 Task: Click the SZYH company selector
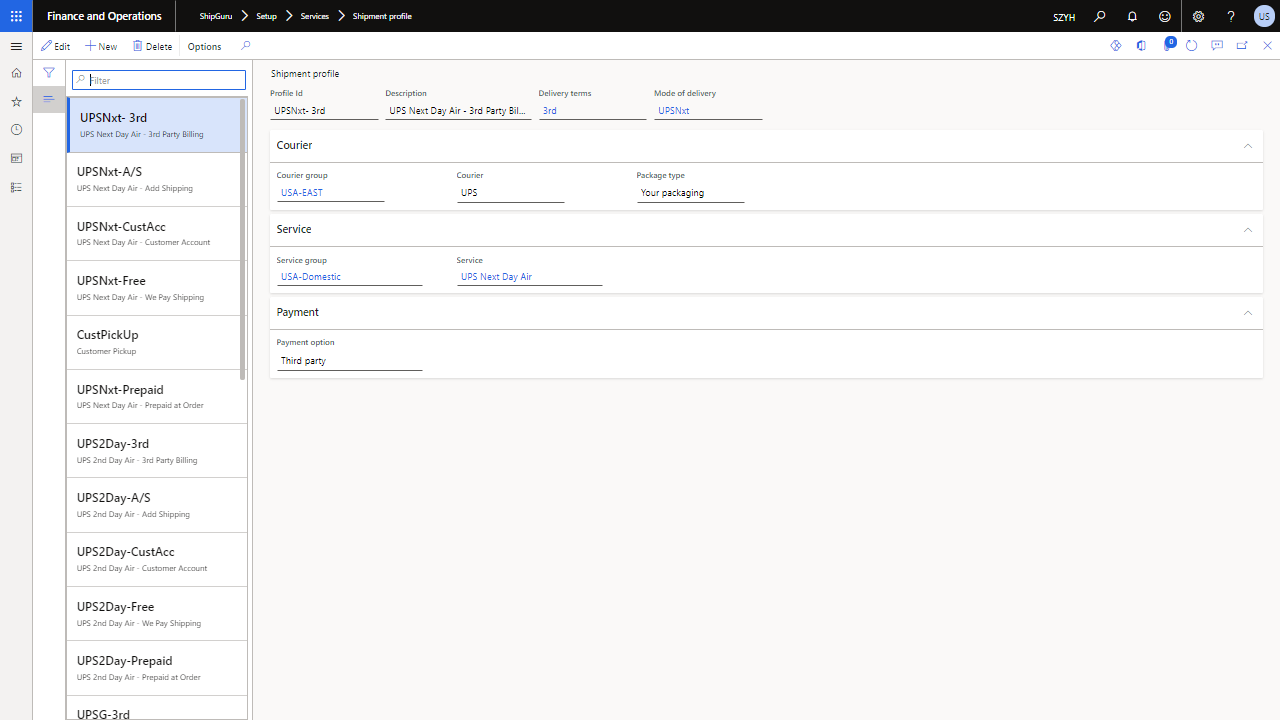pyautogui.click(x=1064, y=17)
